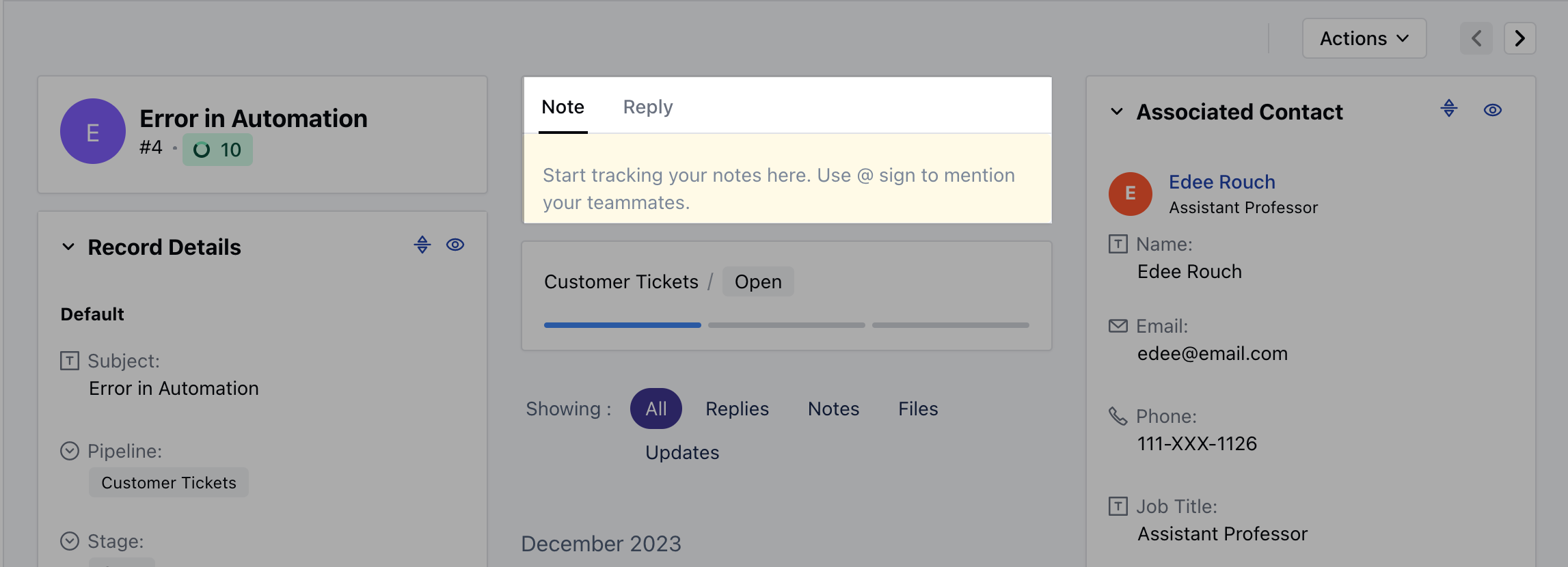
Task: Click the phone icon beside Phone field
Action: point(1117,415)
